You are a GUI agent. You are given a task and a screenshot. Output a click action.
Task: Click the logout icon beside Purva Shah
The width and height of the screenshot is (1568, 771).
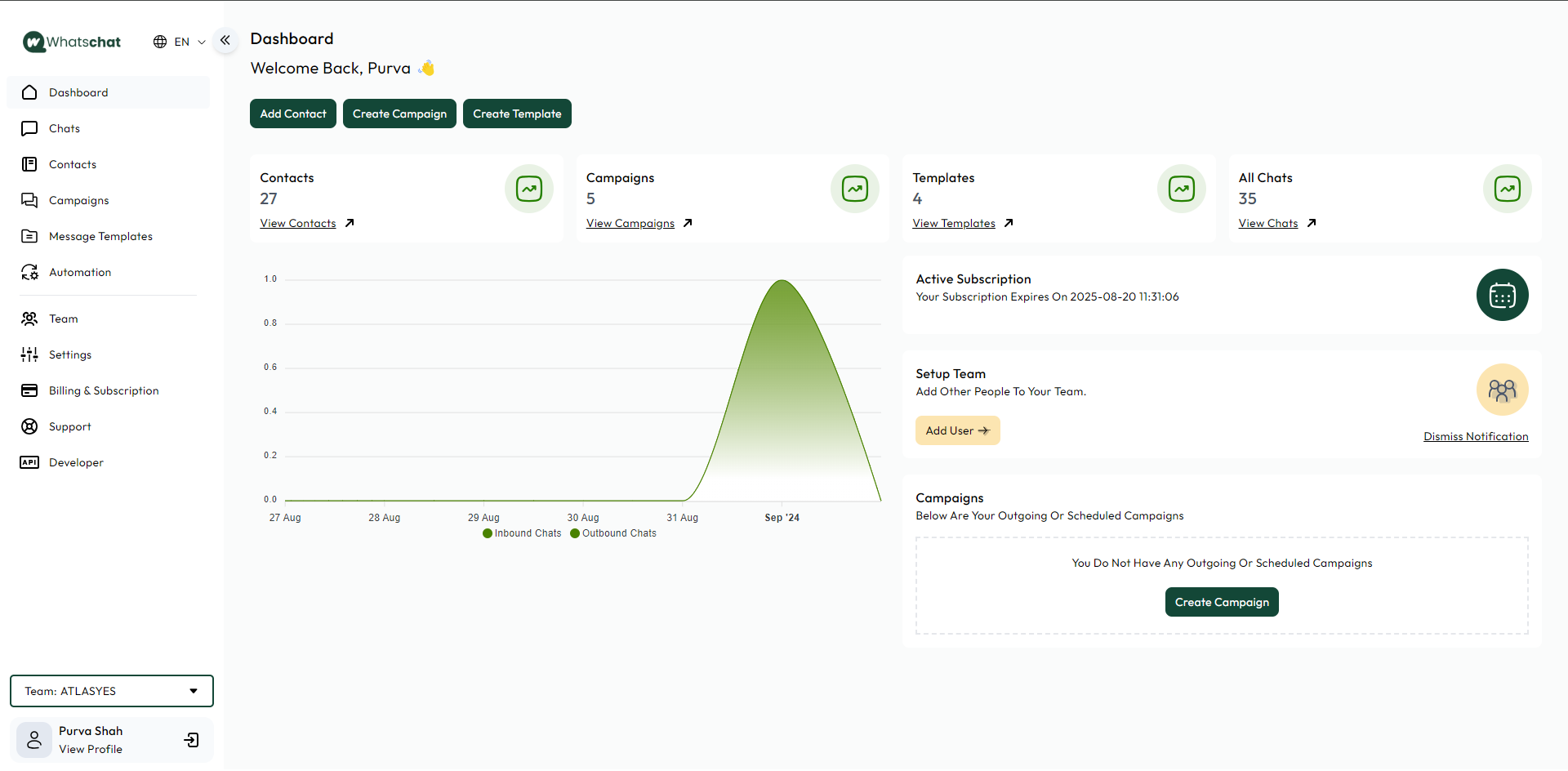pos(192,740)
